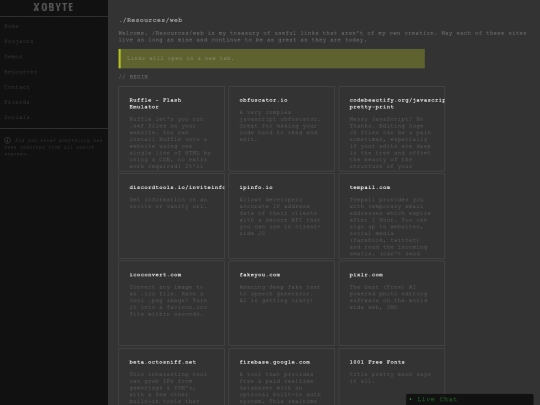Open the beta.octosniff.net card
The image size is (540, 405).
[172, 377]
